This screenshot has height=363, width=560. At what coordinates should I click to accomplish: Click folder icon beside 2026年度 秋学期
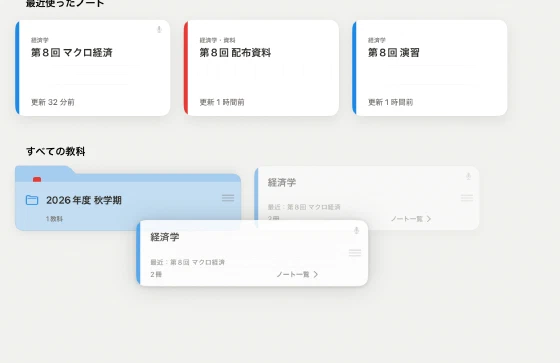click(32, 200)
